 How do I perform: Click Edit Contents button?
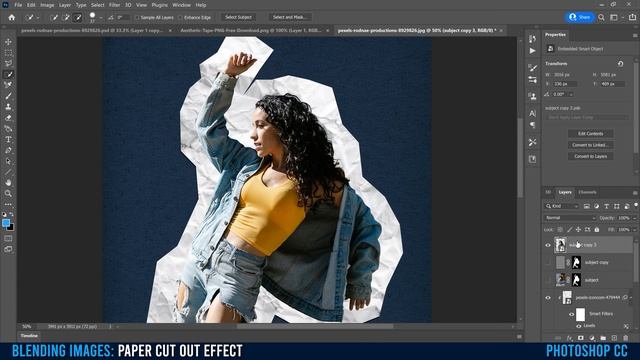tap(590, 133)
